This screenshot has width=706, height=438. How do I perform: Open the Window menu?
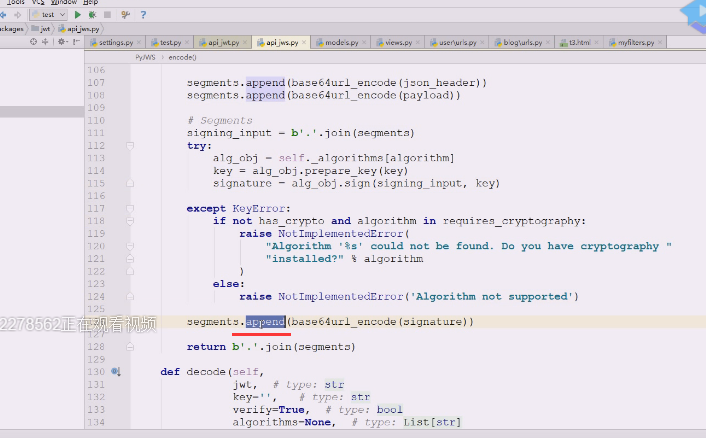63,2
